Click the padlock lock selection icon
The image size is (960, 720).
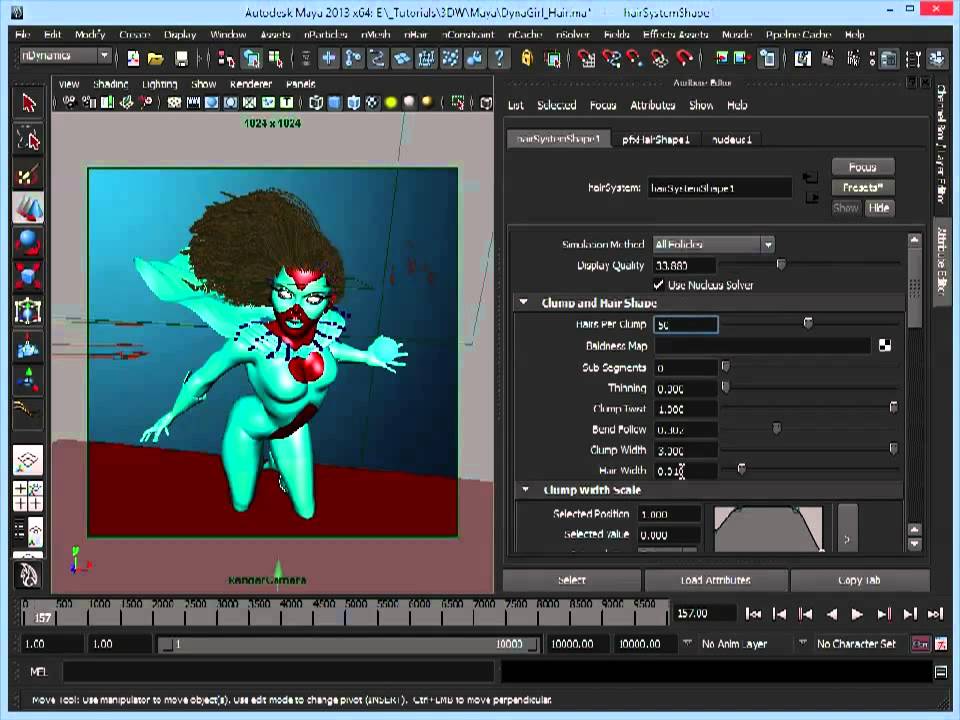[x=527, y=59]
